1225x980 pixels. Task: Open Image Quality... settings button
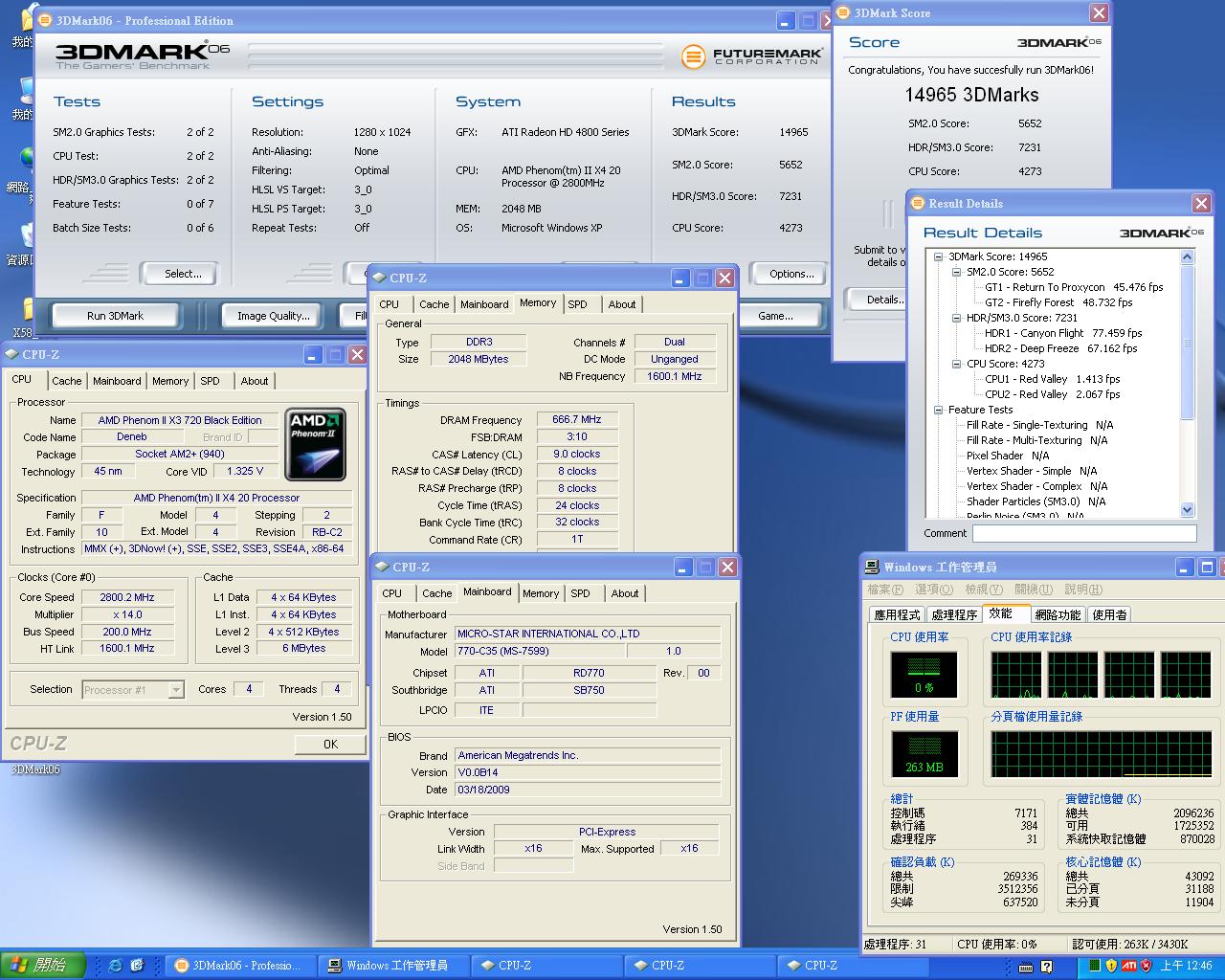click(x=274, y=316)
